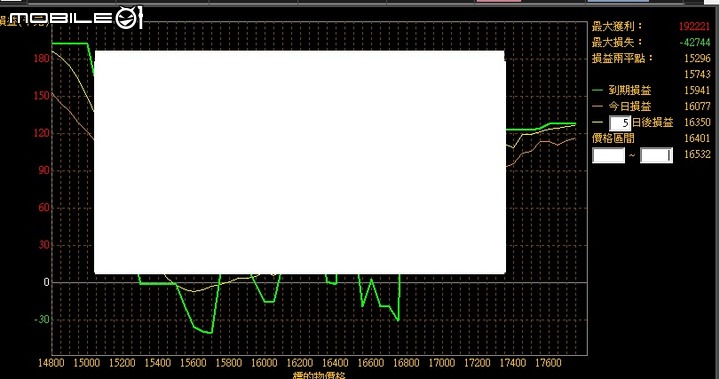
Task: Click the 17200 x-axis label
Action: (x=477, y=363)
